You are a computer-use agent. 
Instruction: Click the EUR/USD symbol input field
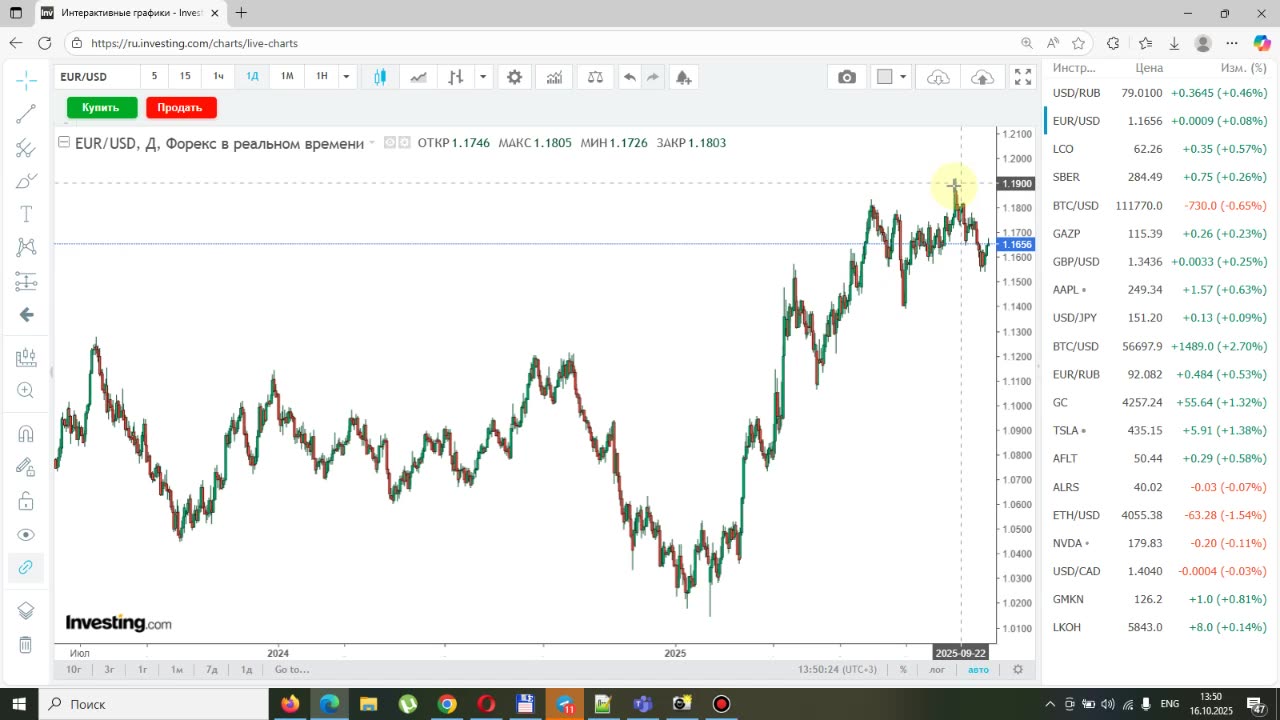(x=96, y=77)
